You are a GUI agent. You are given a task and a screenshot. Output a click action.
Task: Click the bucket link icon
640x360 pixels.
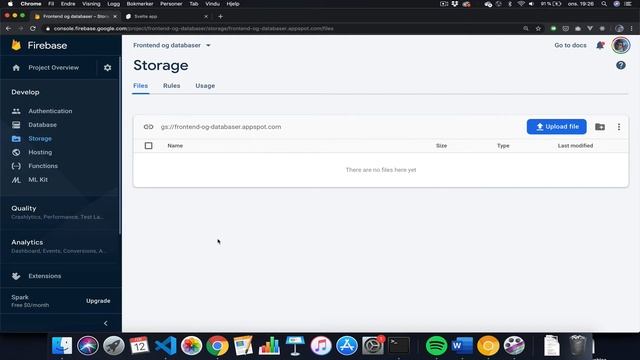coord(149,127)
